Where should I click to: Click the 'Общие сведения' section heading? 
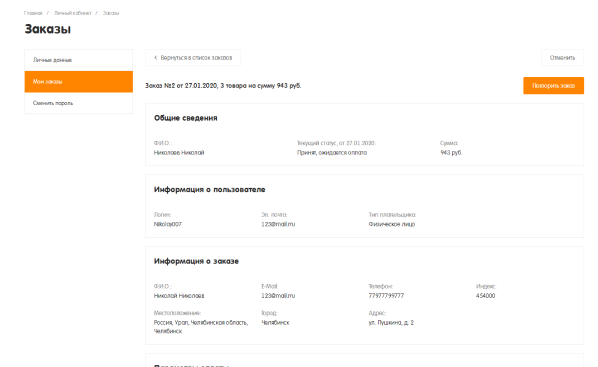pyautogui.click(x=186, y=118)
